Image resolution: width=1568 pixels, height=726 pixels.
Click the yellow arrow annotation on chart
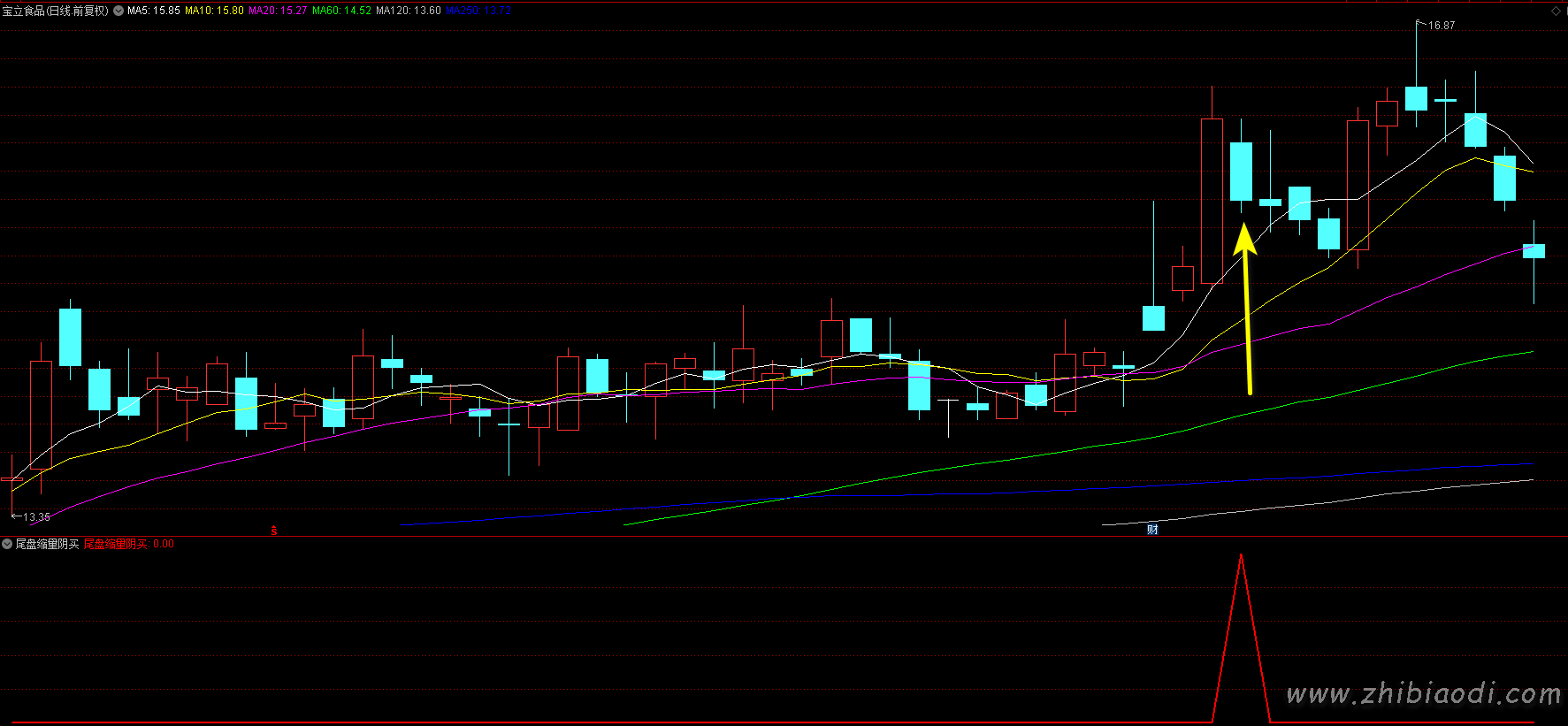coord(1247,310)
